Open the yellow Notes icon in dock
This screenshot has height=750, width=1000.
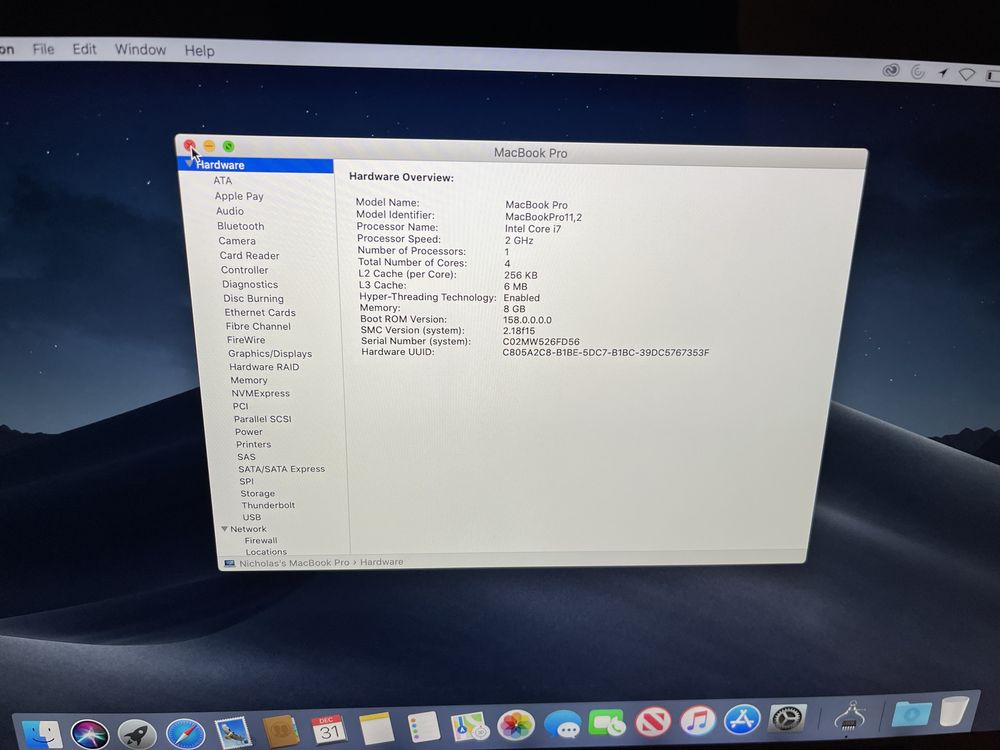[x=376, y=729]
